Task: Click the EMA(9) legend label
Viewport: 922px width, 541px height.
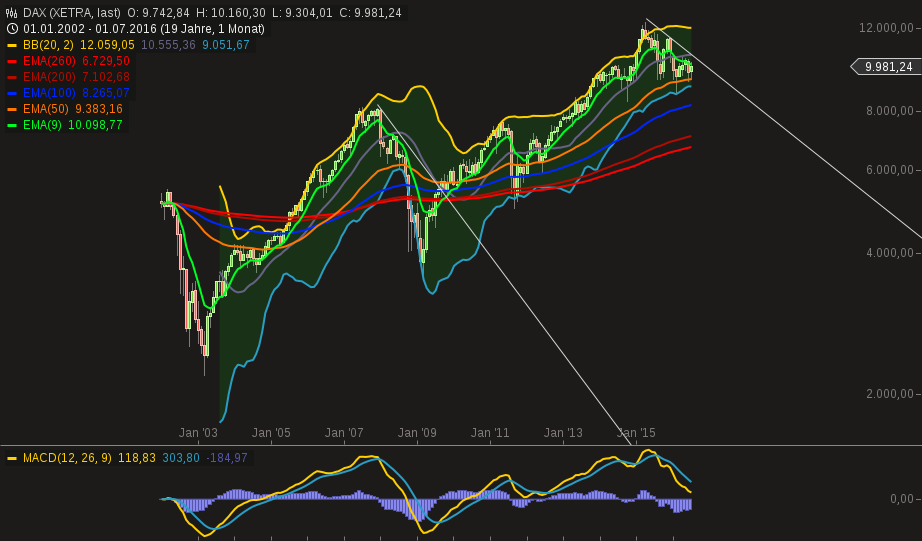Action: click(42, 125)
